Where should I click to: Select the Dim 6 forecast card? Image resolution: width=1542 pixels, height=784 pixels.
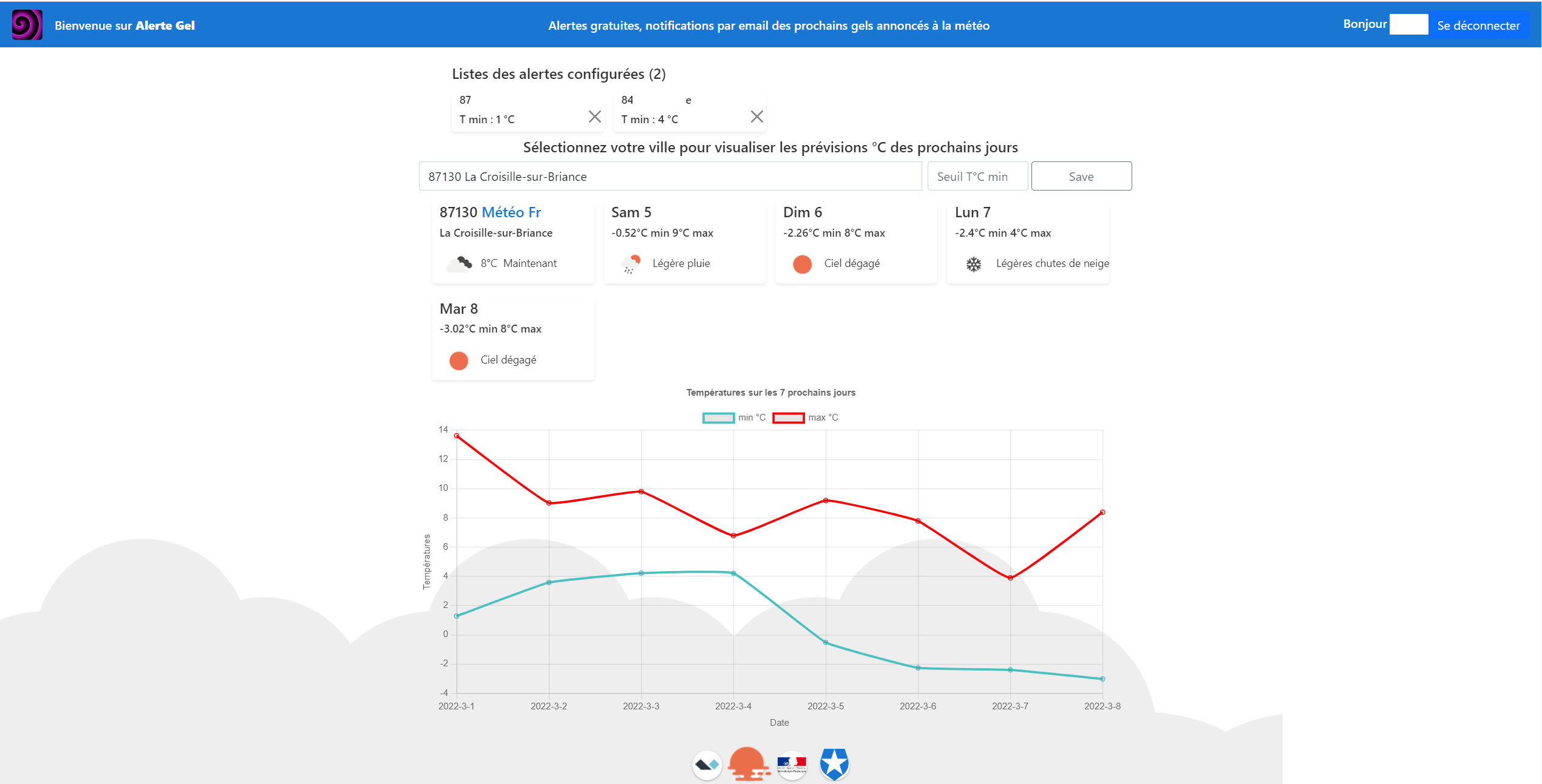857,243
